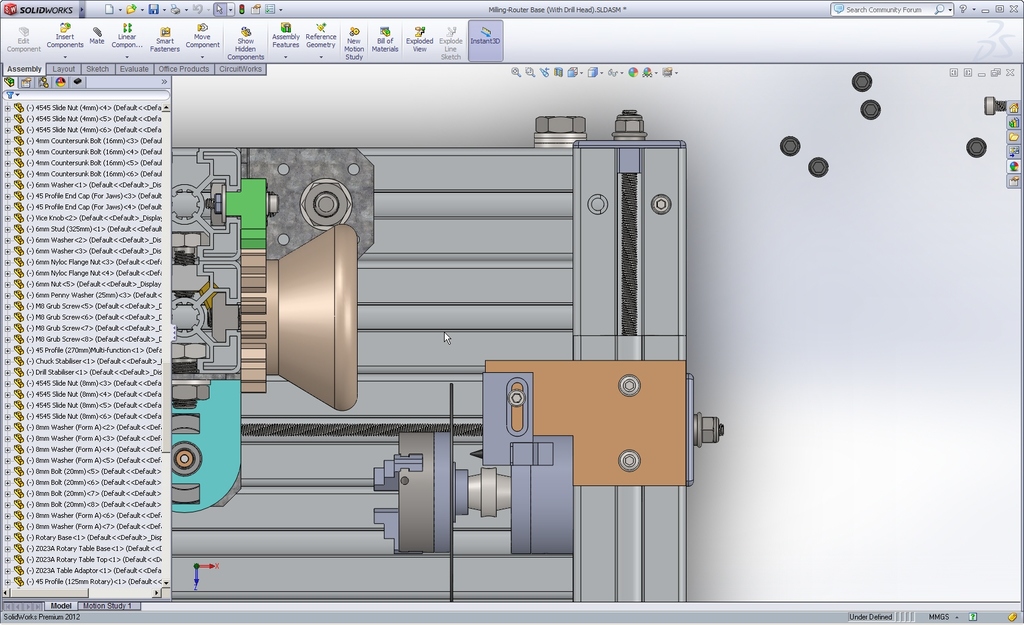This screenshot has width=1024, height=625.
Task: Open Insert Components dropdown arrow
Action: (65, 57)
